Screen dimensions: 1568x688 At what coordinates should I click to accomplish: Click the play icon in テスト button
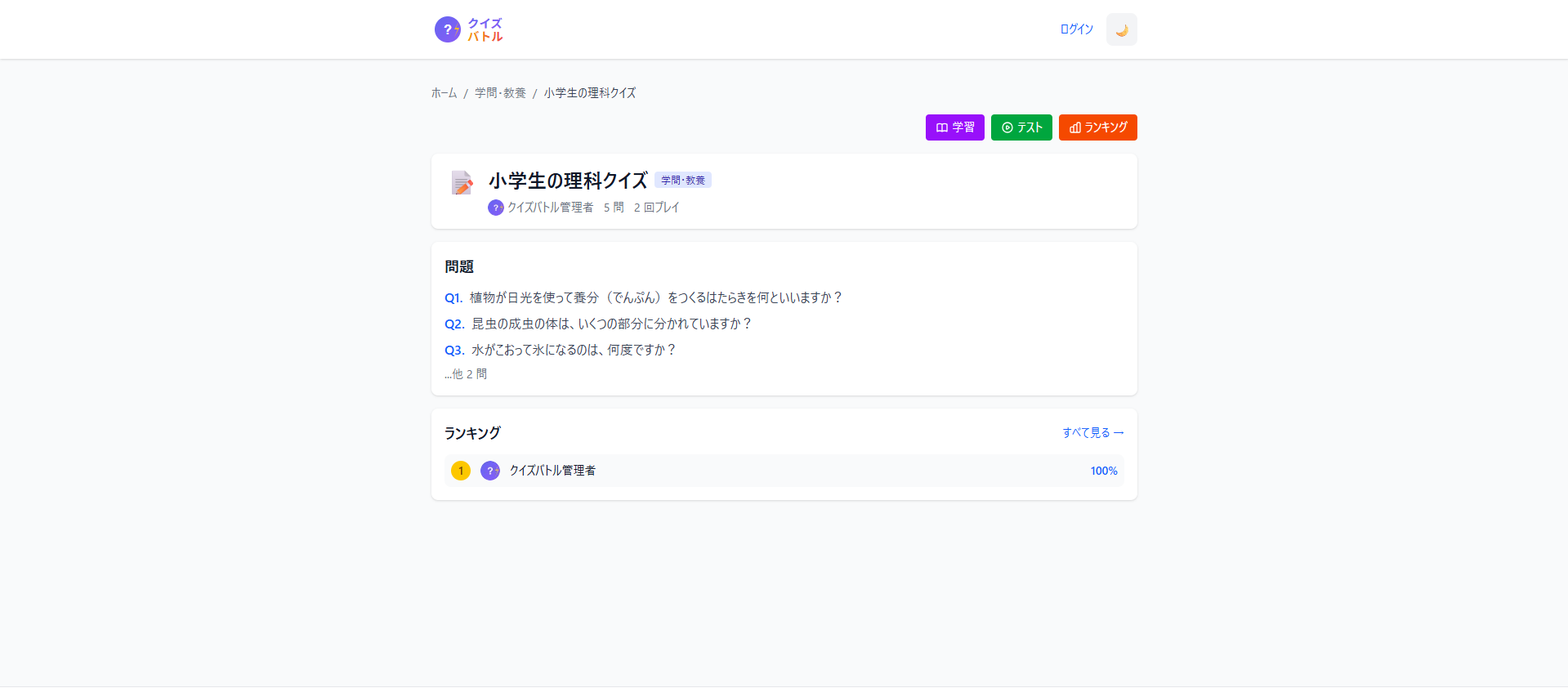pos(1007,127)
